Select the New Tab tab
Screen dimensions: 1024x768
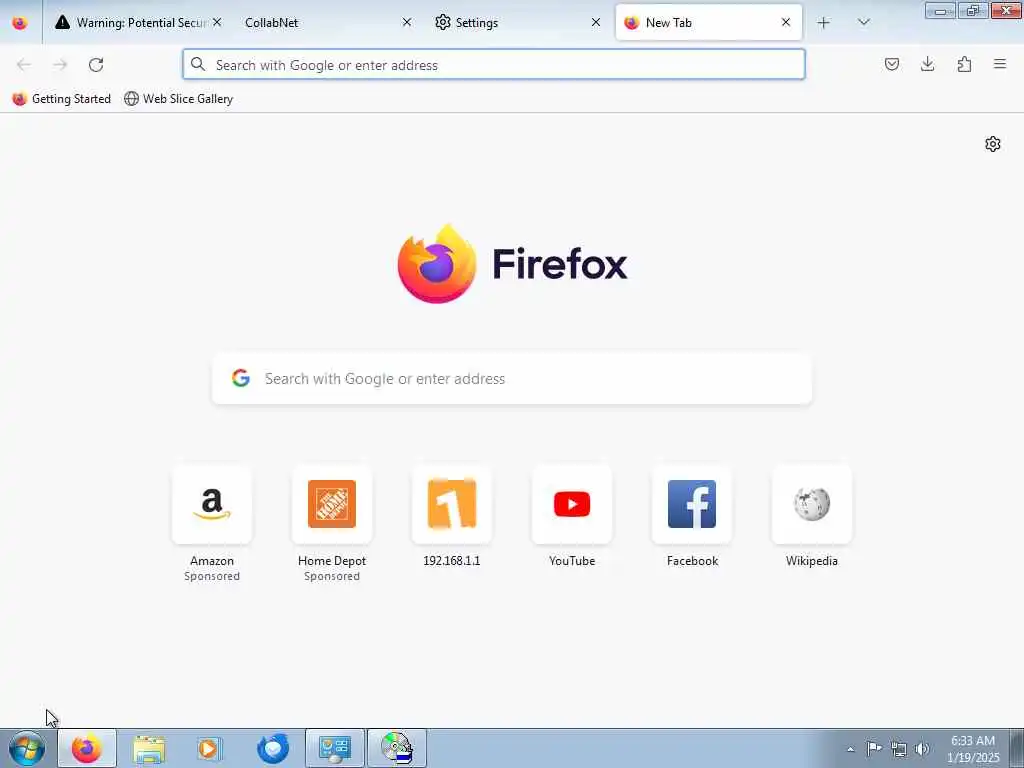(709, 23)
